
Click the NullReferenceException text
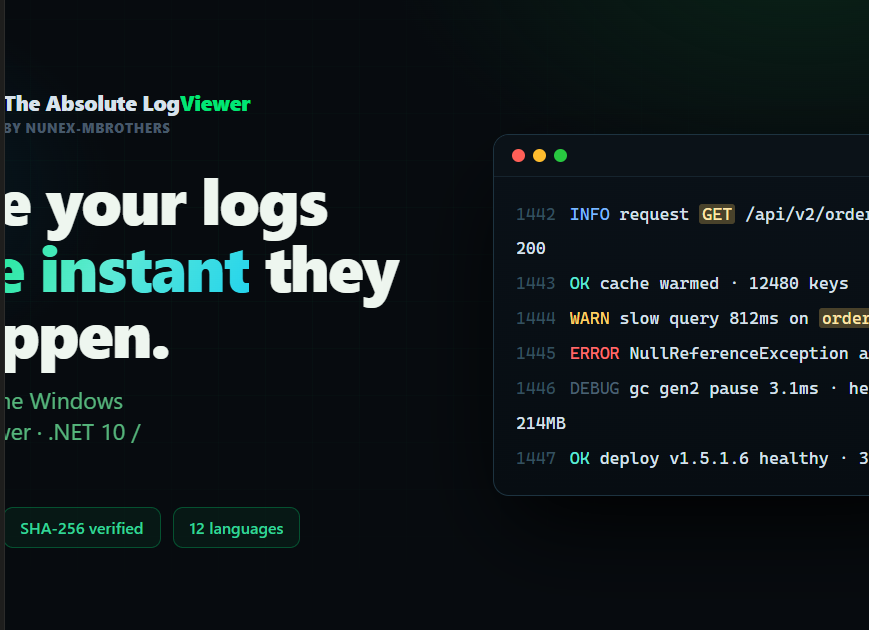[739, 354]
